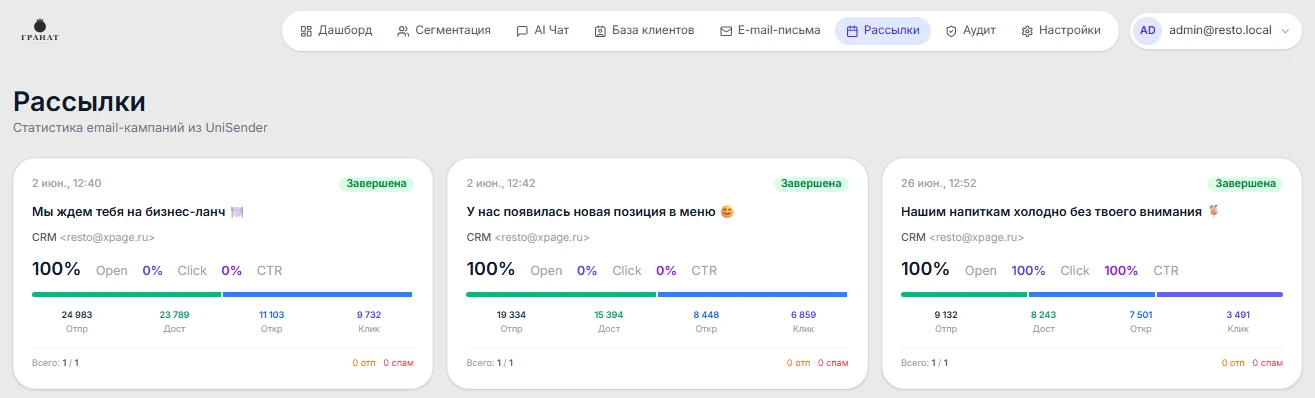Click the opened count "11 103"

[271, 315]
